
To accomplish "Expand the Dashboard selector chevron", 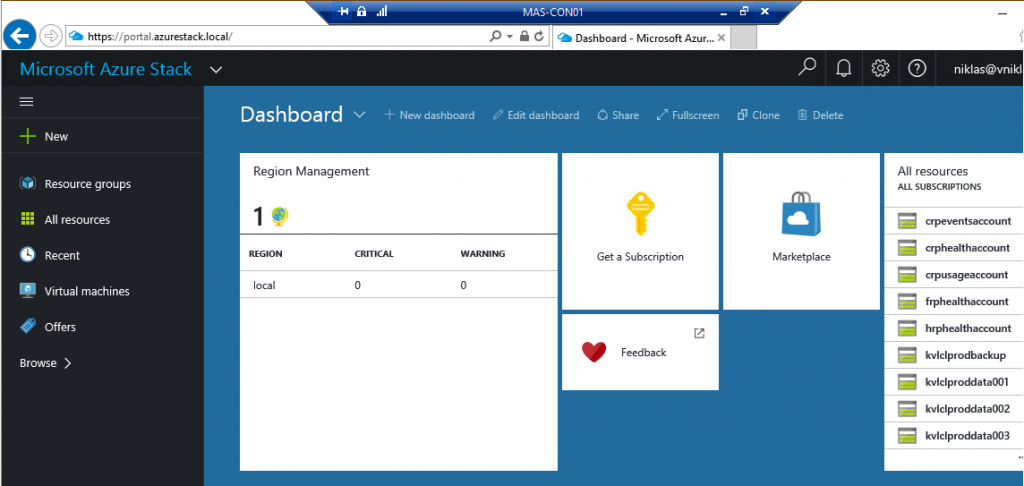I will point(359,115).
